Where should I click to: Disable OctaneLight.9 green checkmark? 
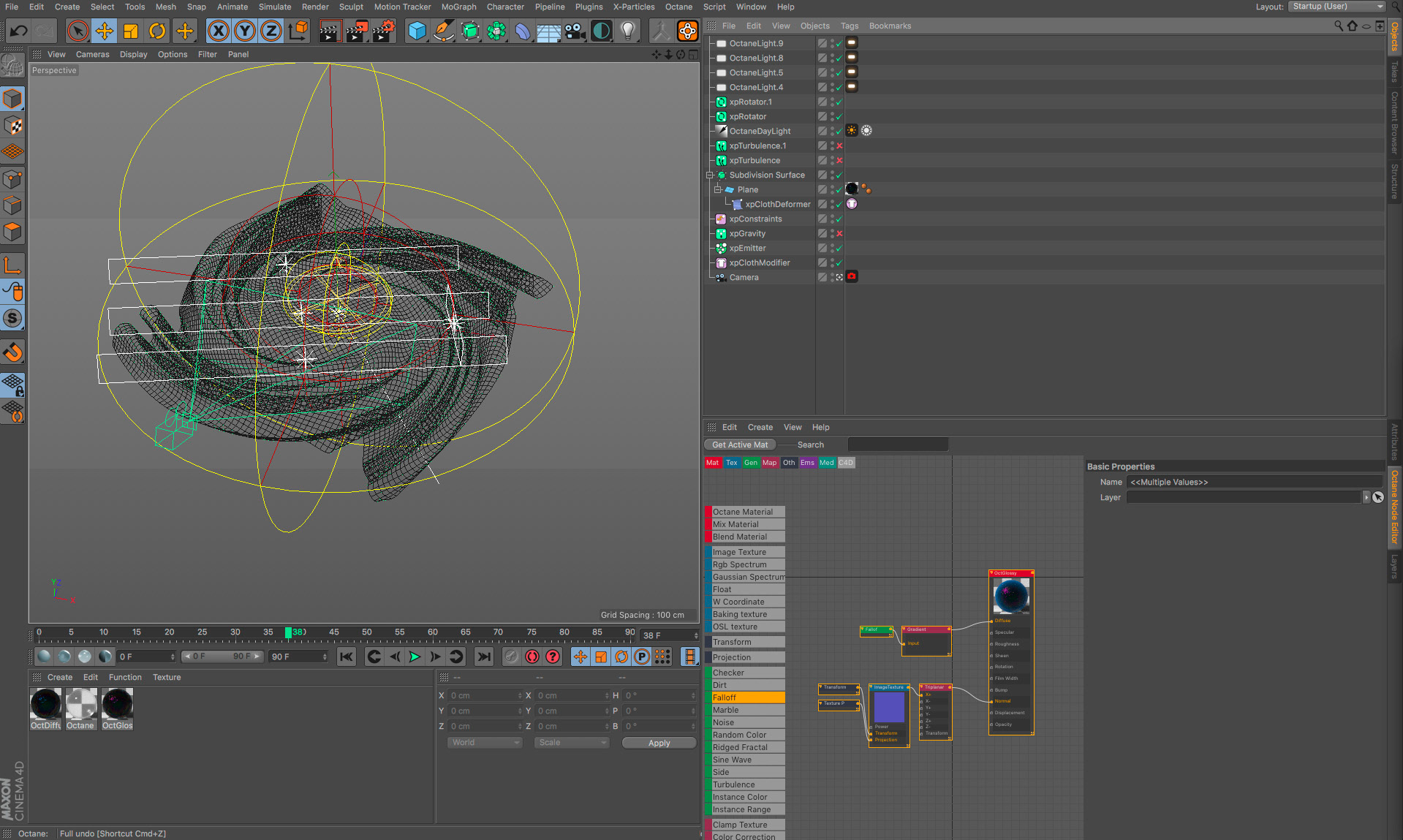tap(839, 43)
